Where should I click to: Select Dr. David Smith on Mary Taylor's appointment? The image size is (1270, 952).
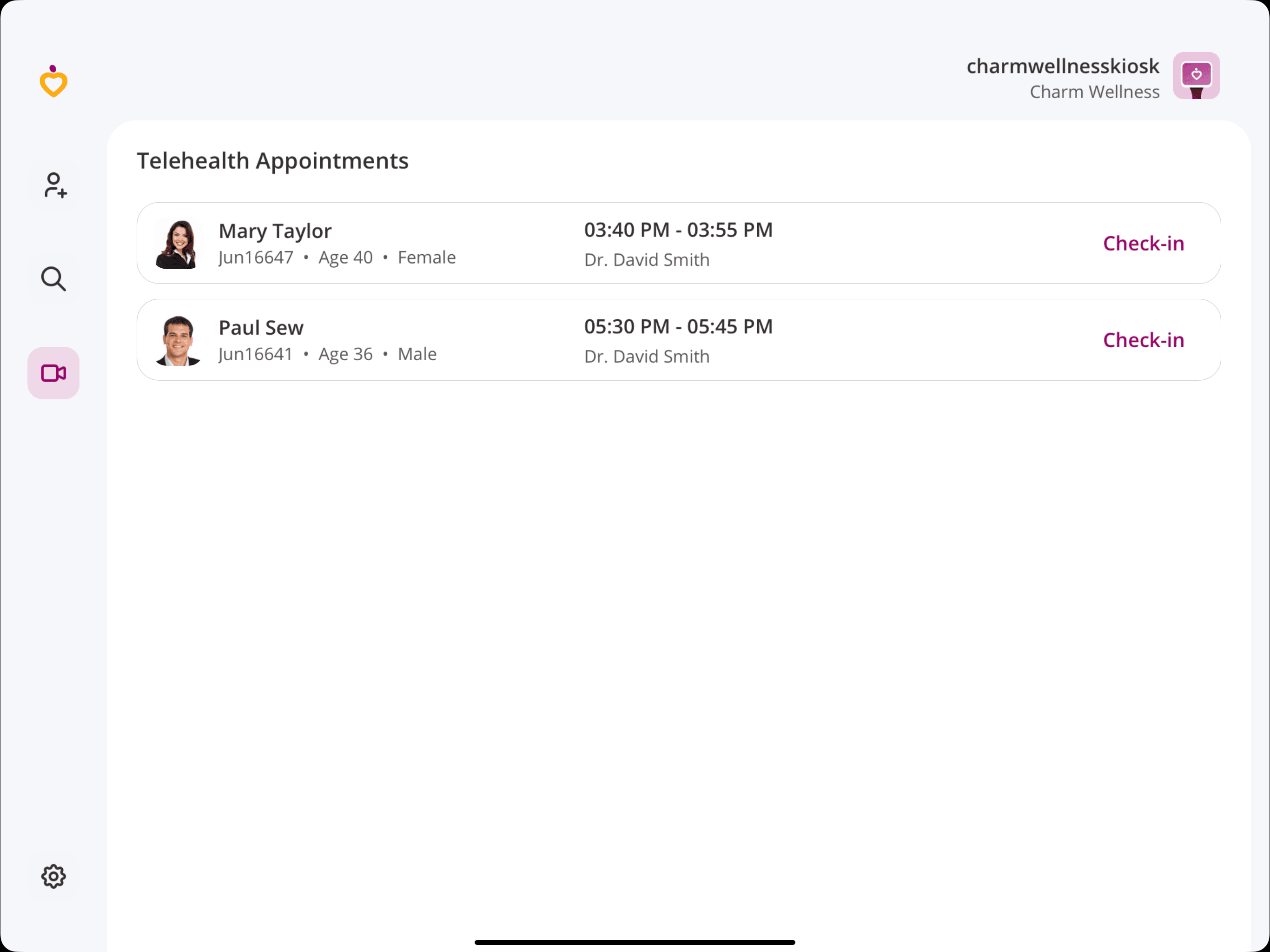pyautogui.click(x=647, y=259)
